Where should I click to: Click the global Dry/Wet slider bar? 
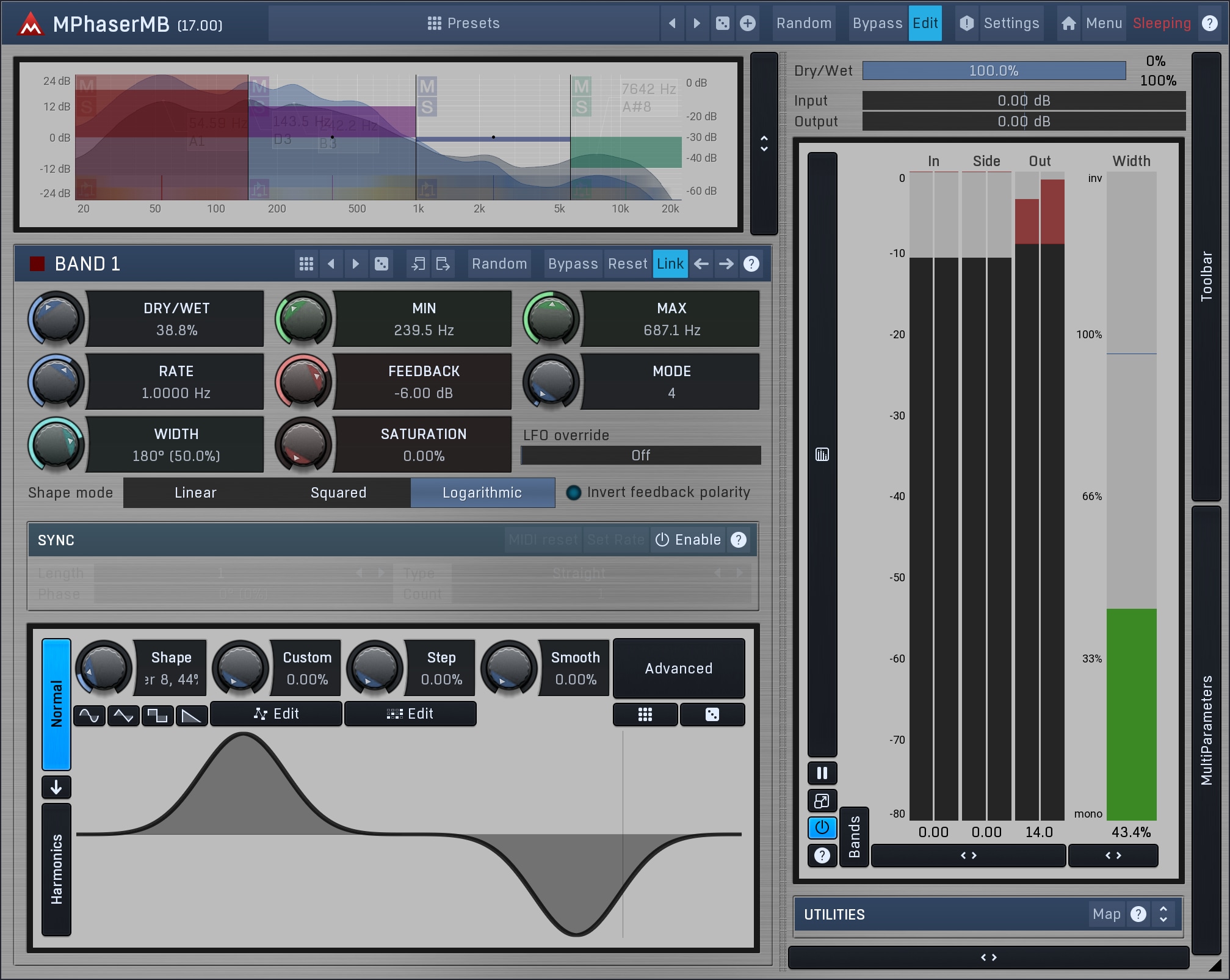[x=993, y=71]
